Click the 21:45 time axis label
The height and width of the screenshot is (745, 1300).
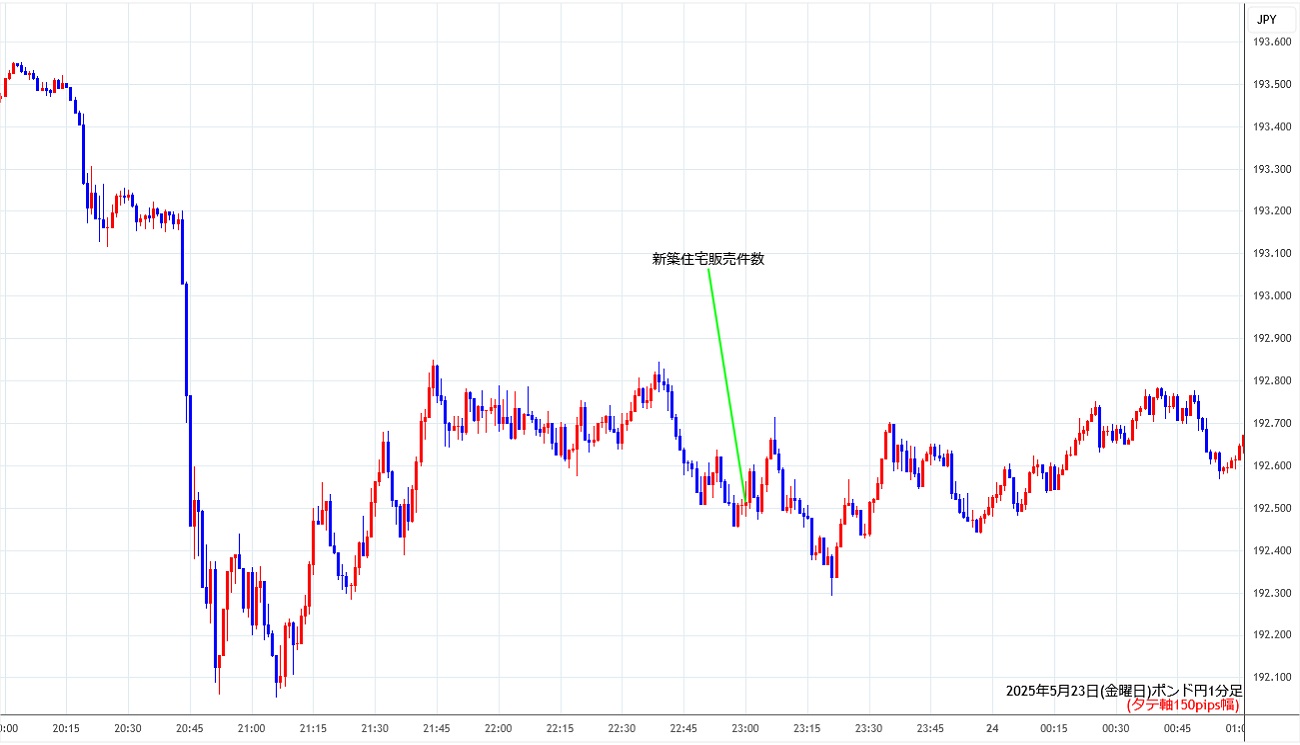click(x=437, y=729)
